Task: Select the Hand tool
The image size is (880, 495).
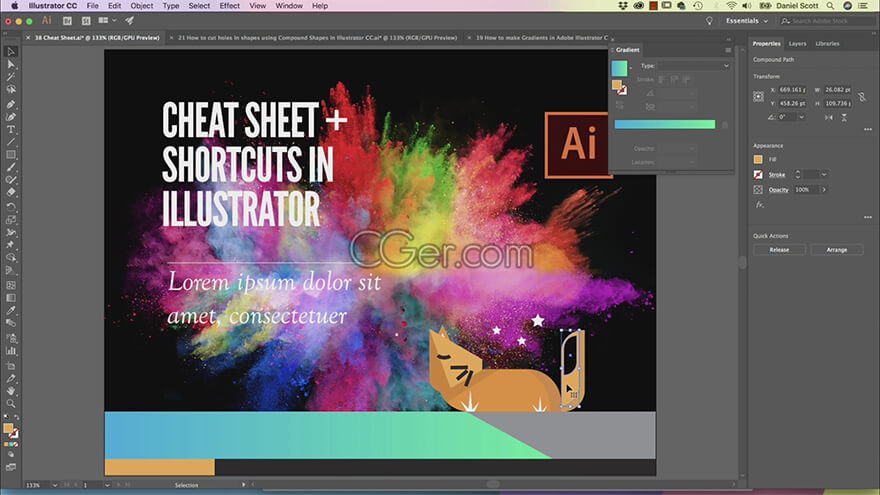Action: click(x=11, y=391)
